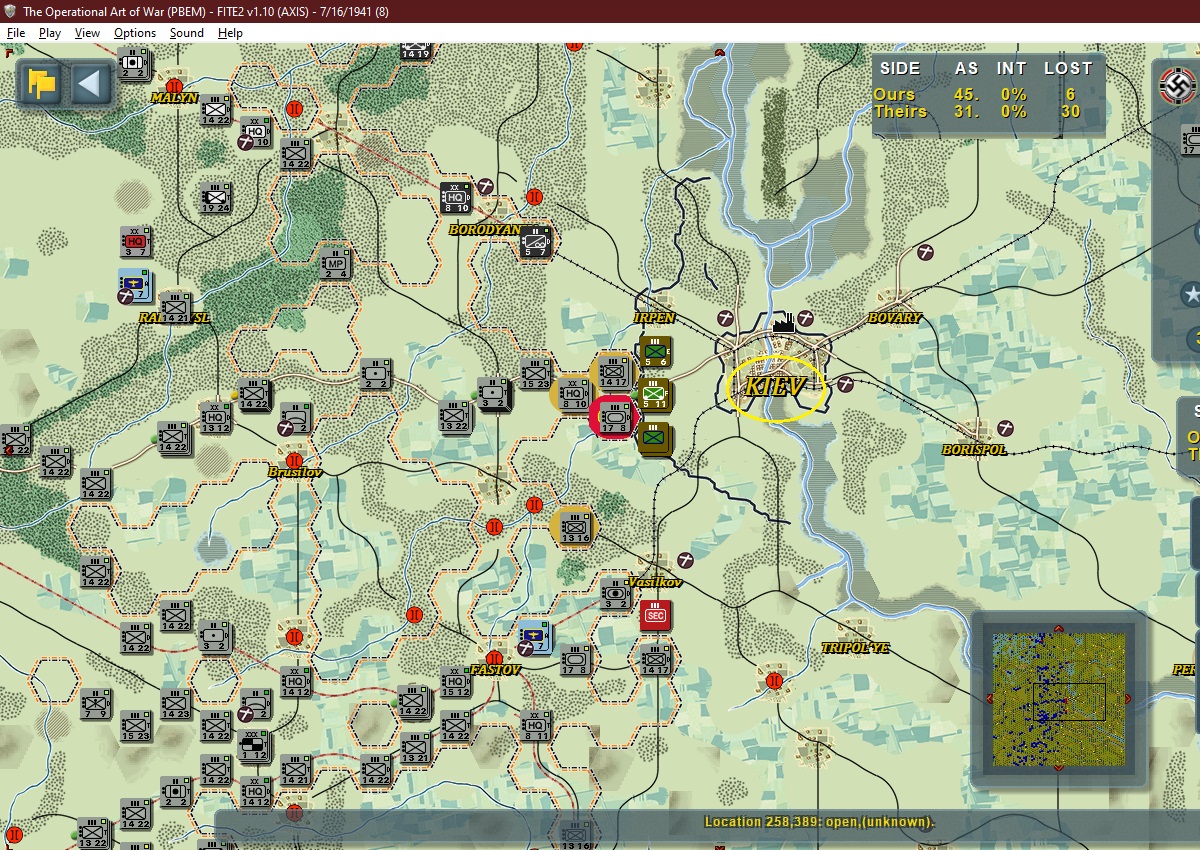
Task: Select the 3-2 unit next to Vasilkov
Action: tap(615, 595)
